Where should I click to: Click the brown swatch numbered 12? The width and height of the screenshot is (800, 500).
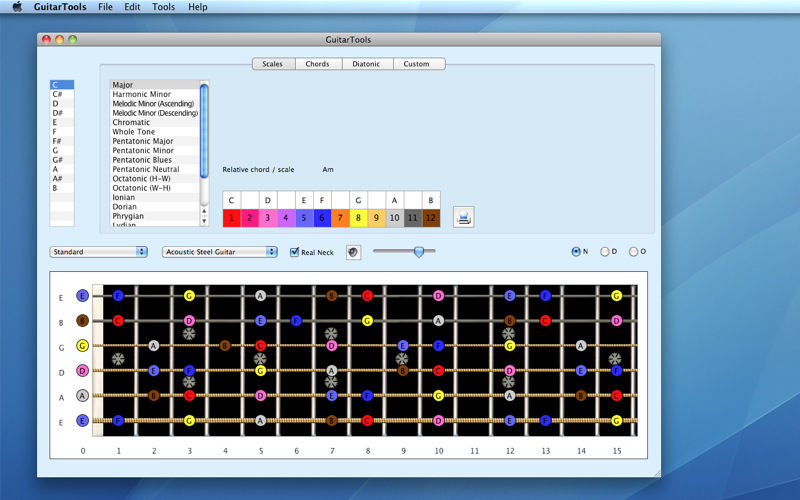(x=431, y=218)
